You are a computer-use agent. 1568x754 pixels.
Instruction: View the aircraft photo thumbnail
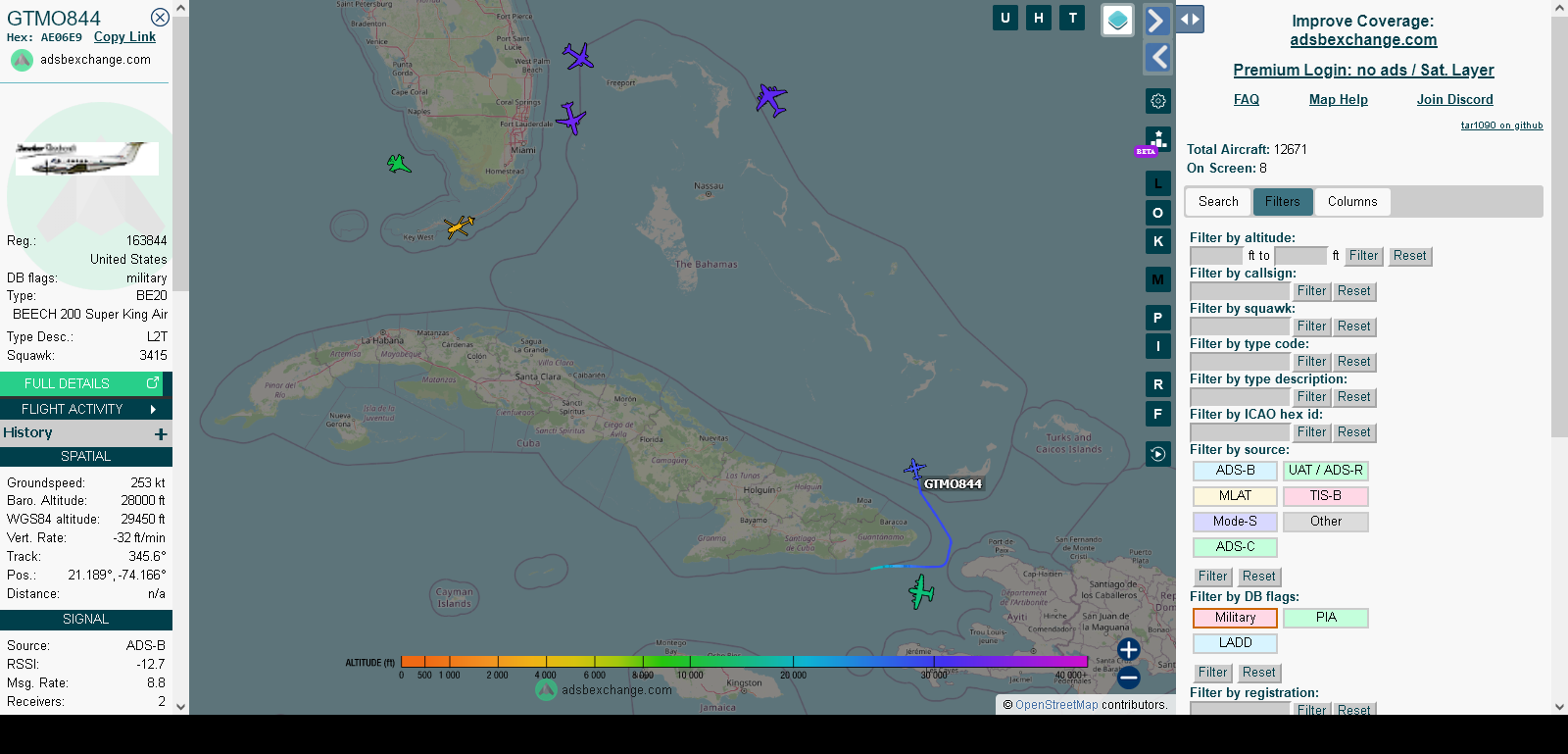pyautogui.click(x=86, y=159)
